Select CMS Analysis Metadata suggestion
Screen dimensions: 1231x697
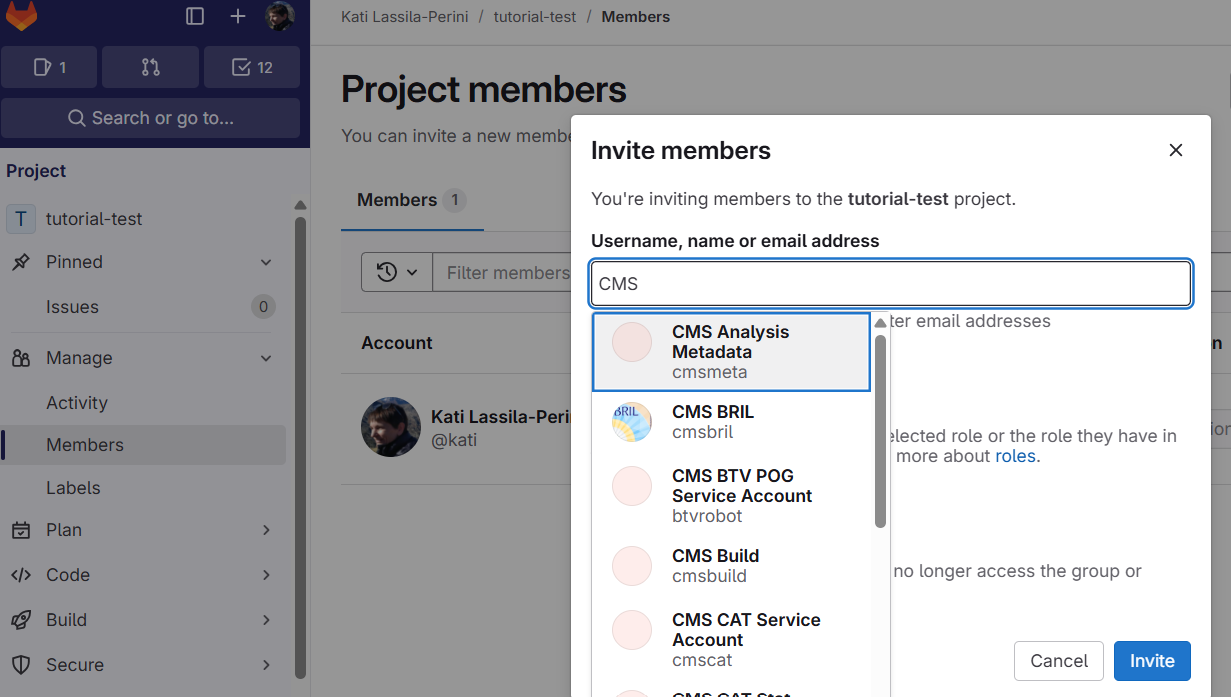coord(732,352)
